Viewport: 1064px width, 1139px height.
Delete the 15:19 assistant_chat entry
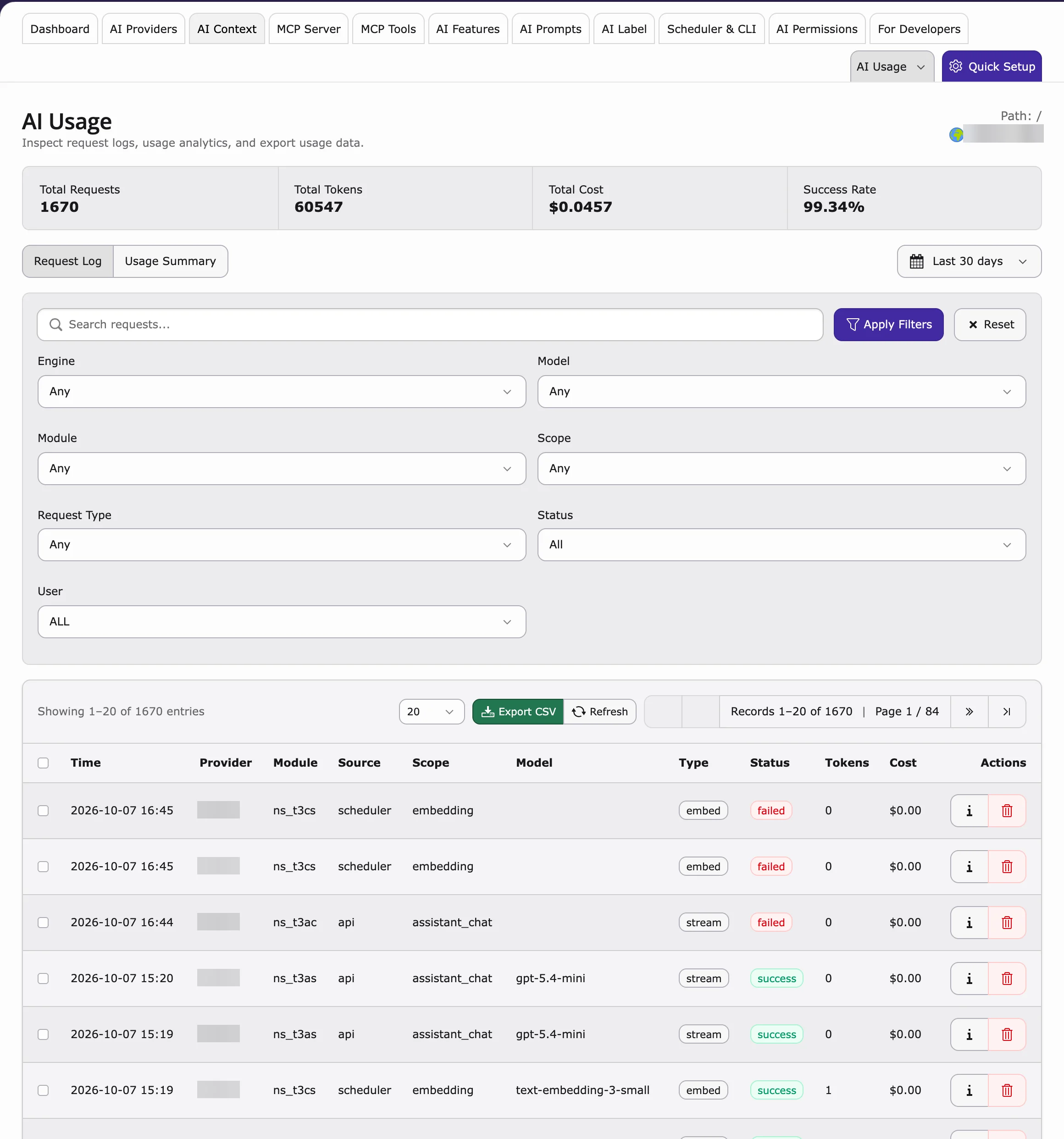click(x=1007, y=1034)
